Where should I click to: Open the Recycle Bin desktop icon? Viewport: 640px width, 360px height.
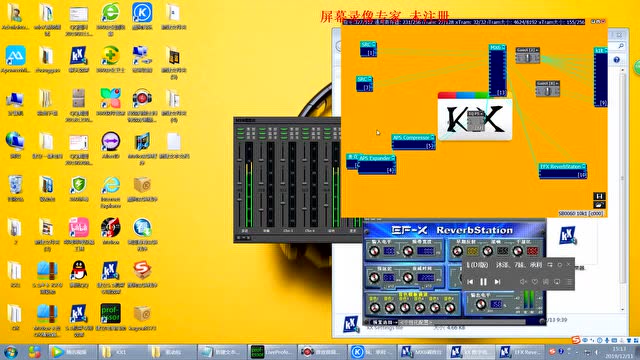[16, 188]
